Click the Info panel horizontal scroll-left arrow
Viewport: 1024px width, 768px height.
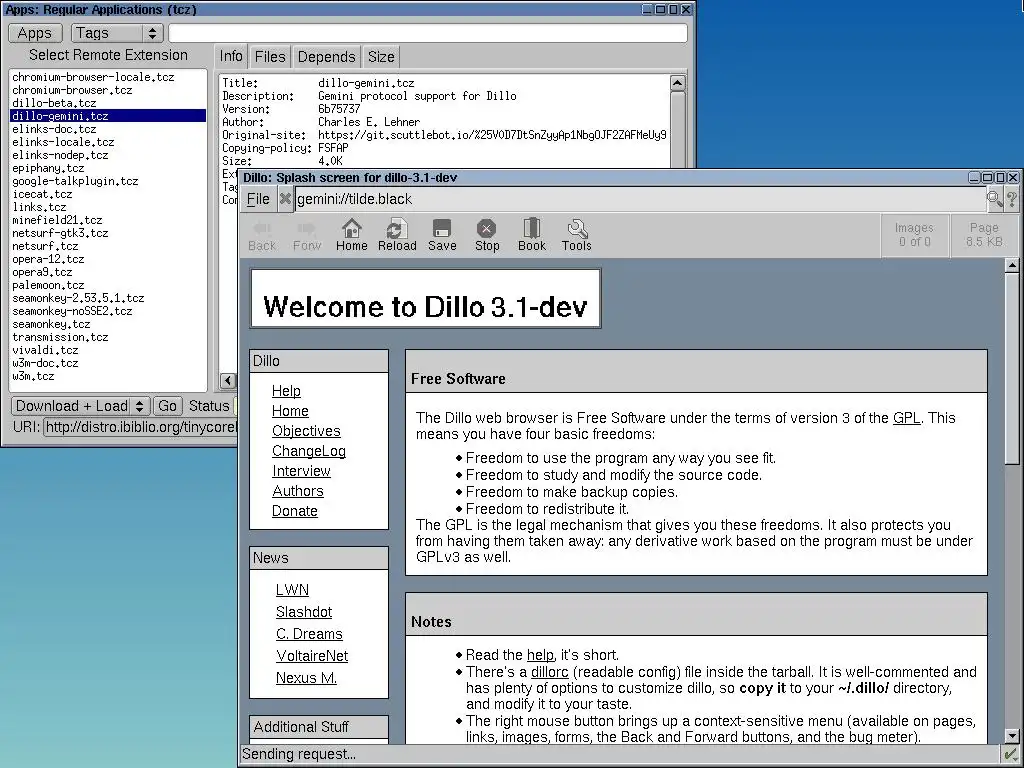coord(228,380)
